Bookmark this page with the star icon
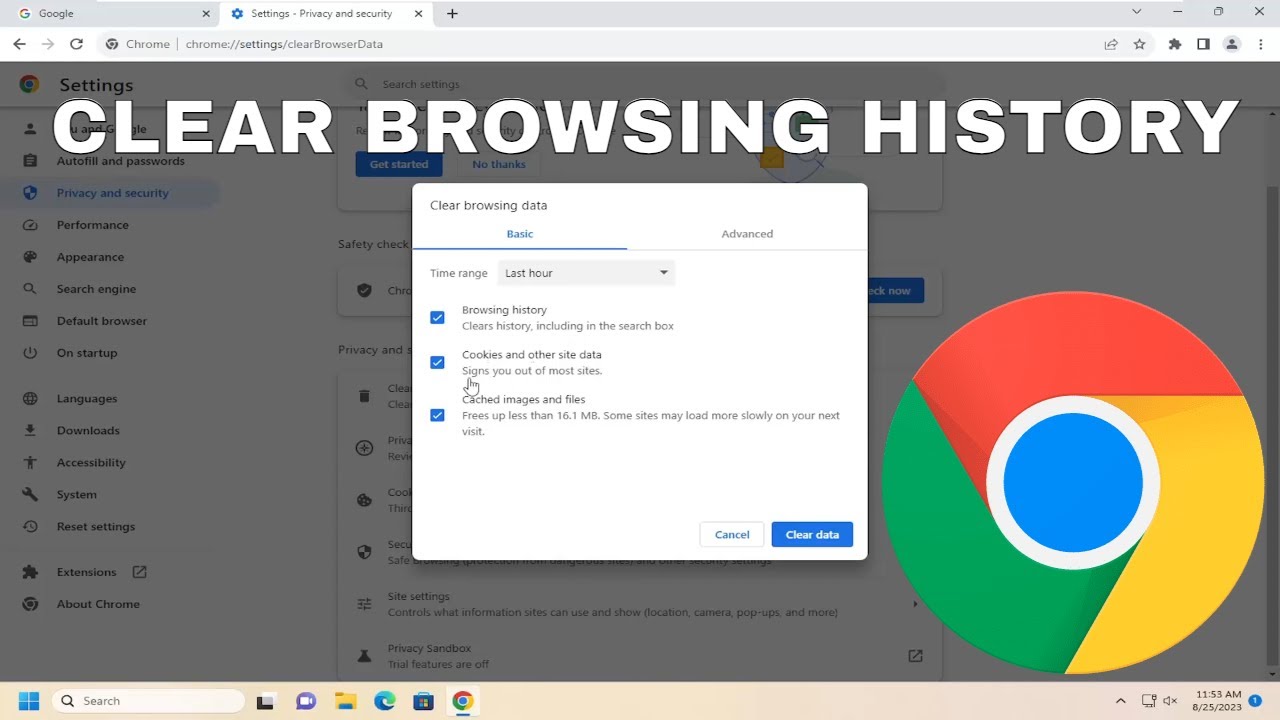 click(x=1139, y=44)
